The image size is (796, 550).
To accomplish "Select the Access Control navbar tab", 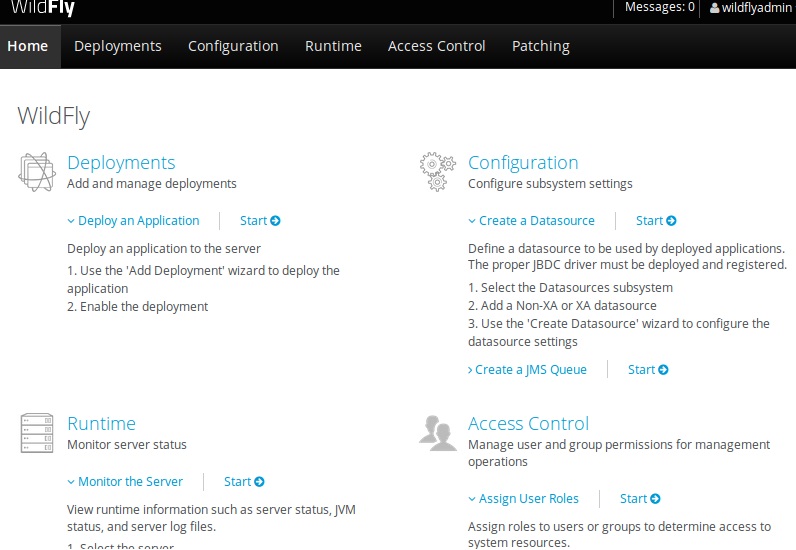I will 437,46.
